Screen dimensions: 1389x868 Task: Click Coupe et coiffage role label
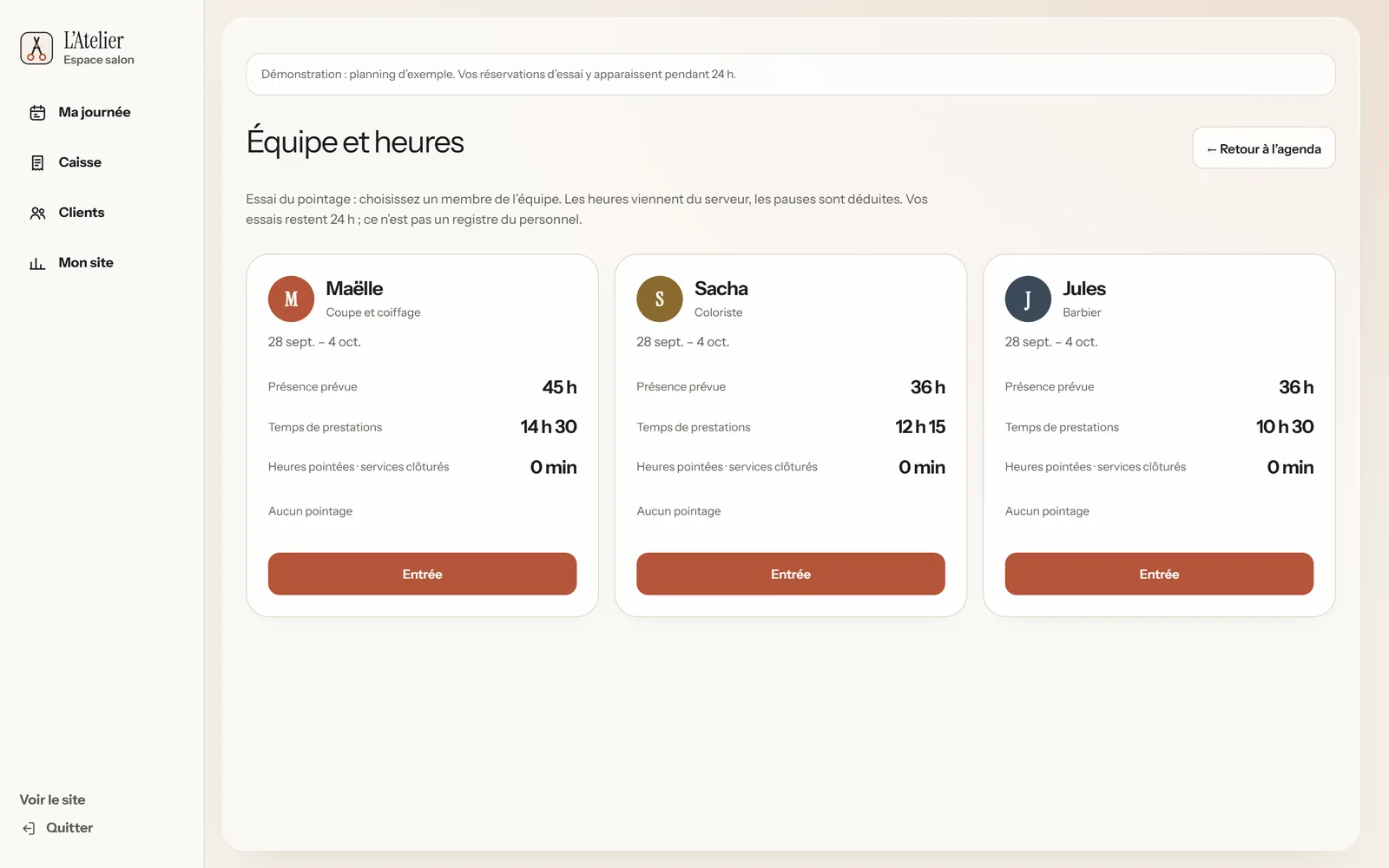coord(373,312)
